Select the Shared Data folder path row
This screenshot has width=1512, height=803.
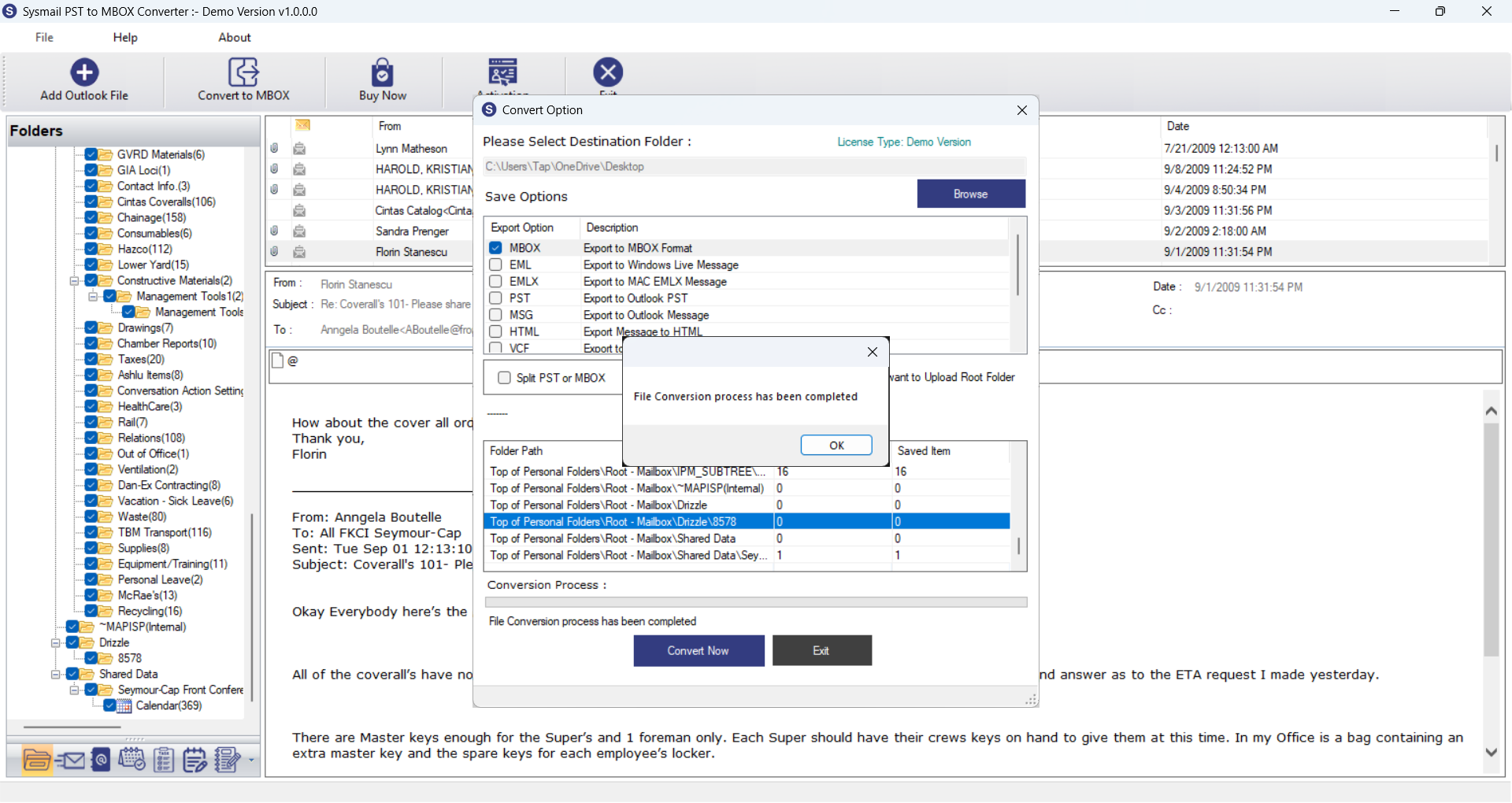[747, 538]
